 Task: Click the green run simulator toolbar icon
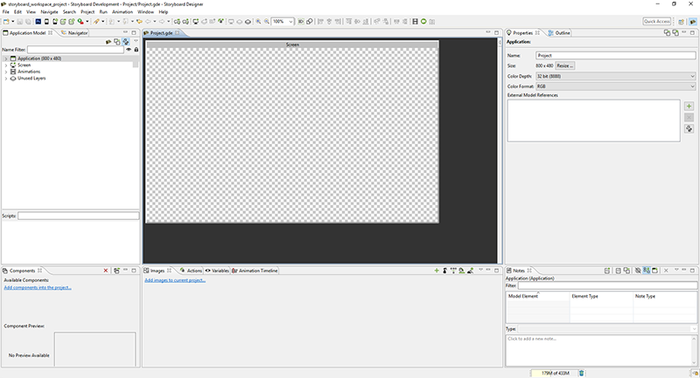(x=80, y=21)
